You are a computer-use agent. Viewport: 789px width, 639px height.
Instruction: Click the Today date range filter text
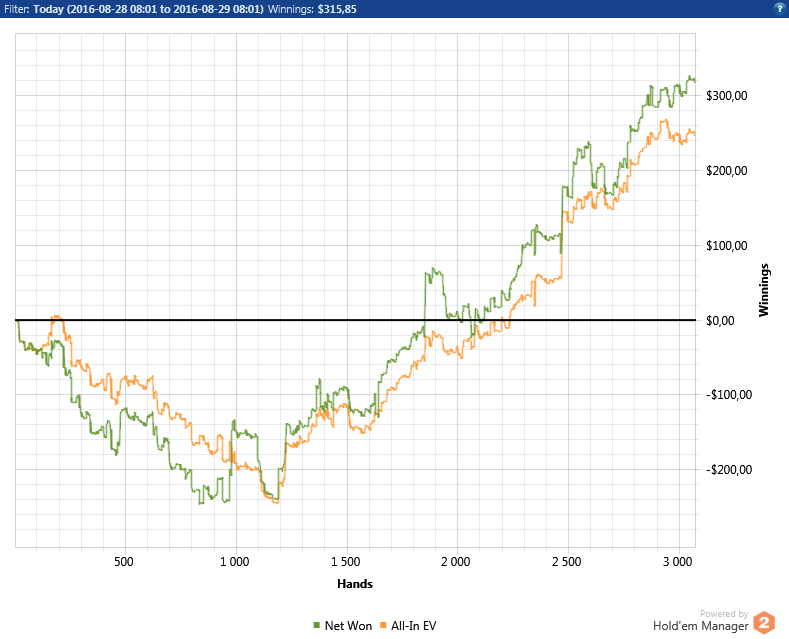coord(148,9)
